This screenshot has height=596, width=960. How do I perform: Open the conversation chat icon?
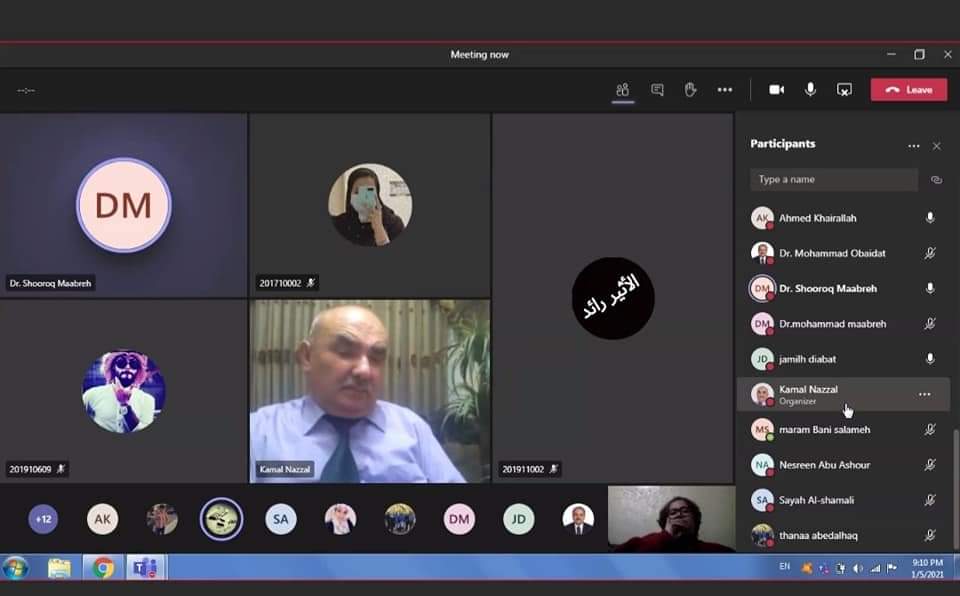click(657, 90)
